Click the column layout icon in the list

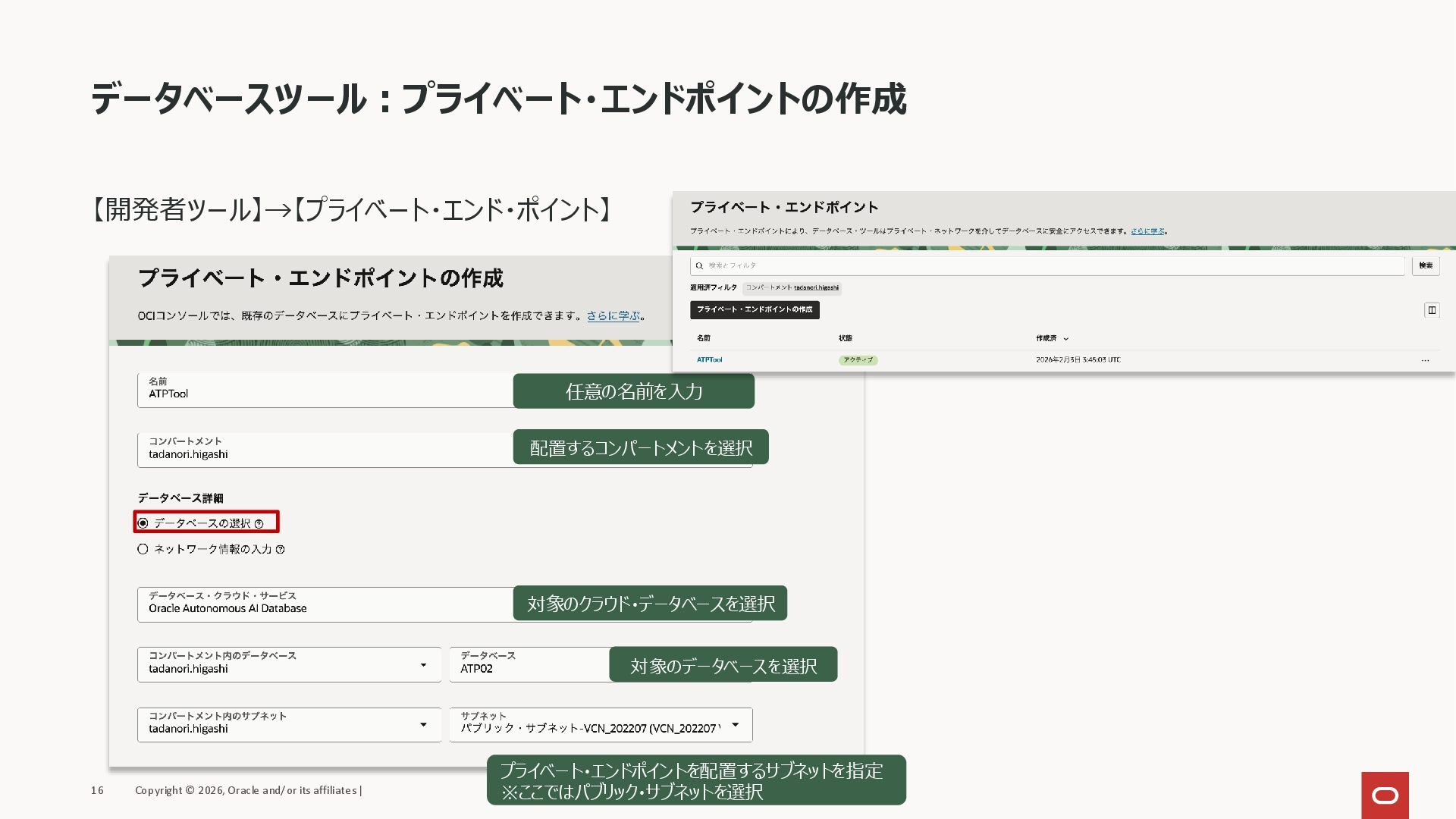(x=1432, y=309)
